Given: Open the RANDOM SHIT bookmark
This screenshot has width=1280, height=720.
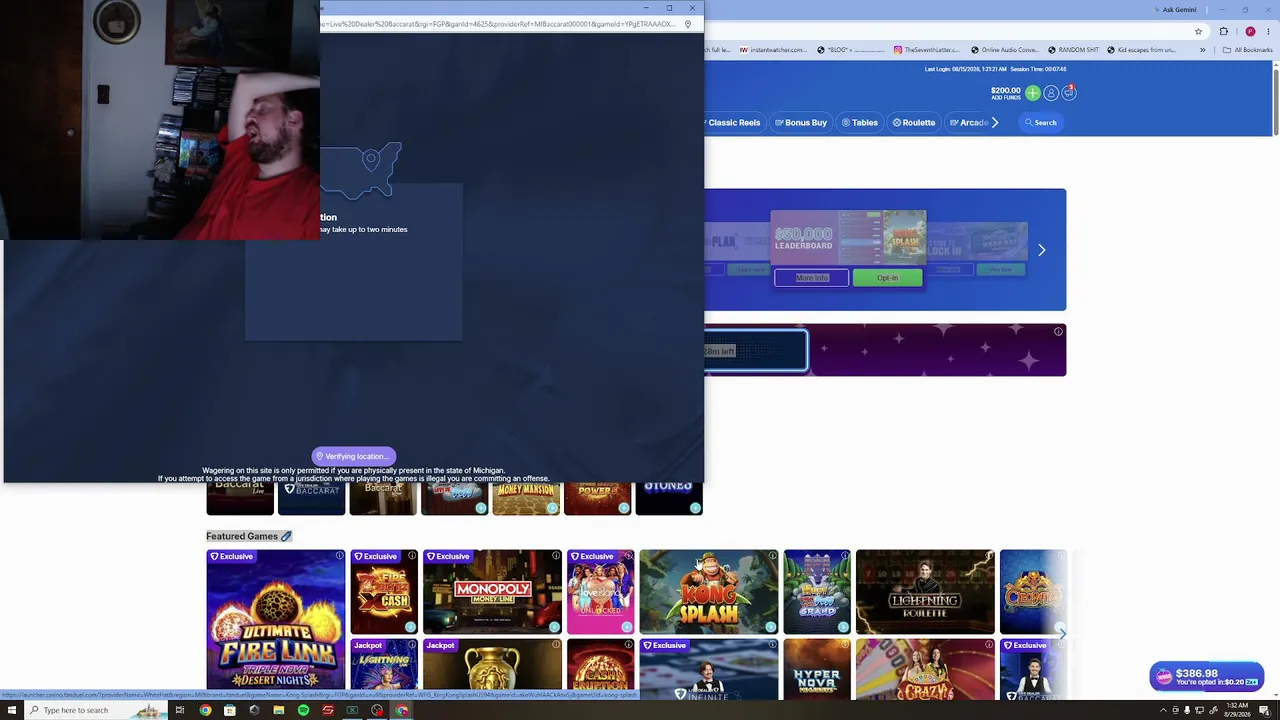Looking at the screenshot, I should click(x=1076, y=50).
